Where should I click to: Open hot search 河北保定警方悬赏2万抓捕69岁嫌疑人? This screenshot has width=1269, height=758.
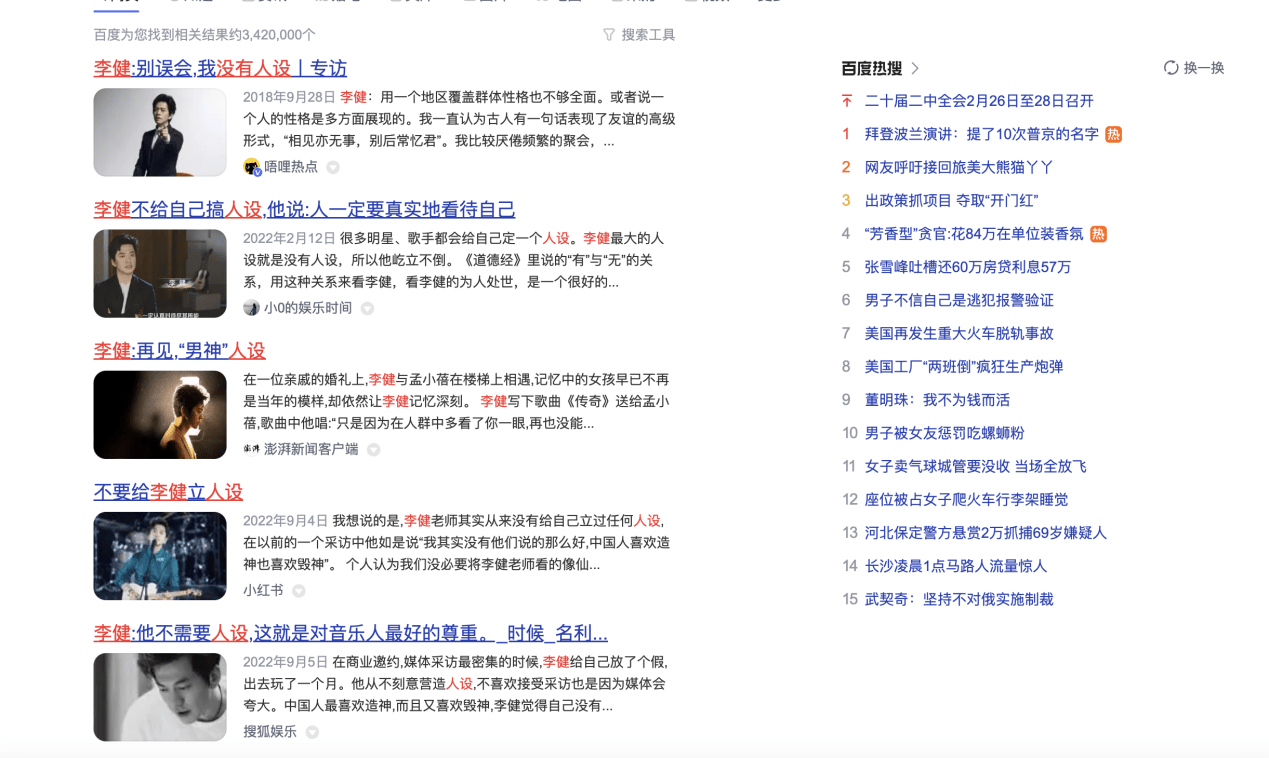point(985,533)
